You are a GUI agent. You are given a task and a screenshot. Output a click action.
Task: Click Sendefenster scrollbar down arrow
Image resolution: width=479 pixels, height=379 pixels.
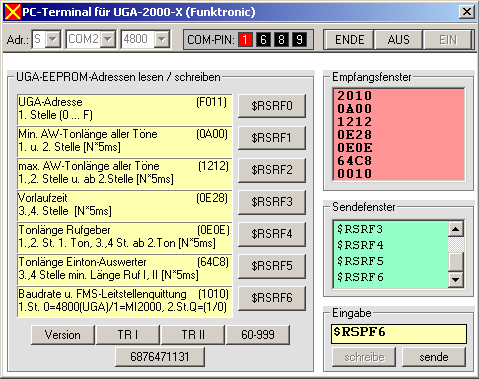[x=456, y=279]
